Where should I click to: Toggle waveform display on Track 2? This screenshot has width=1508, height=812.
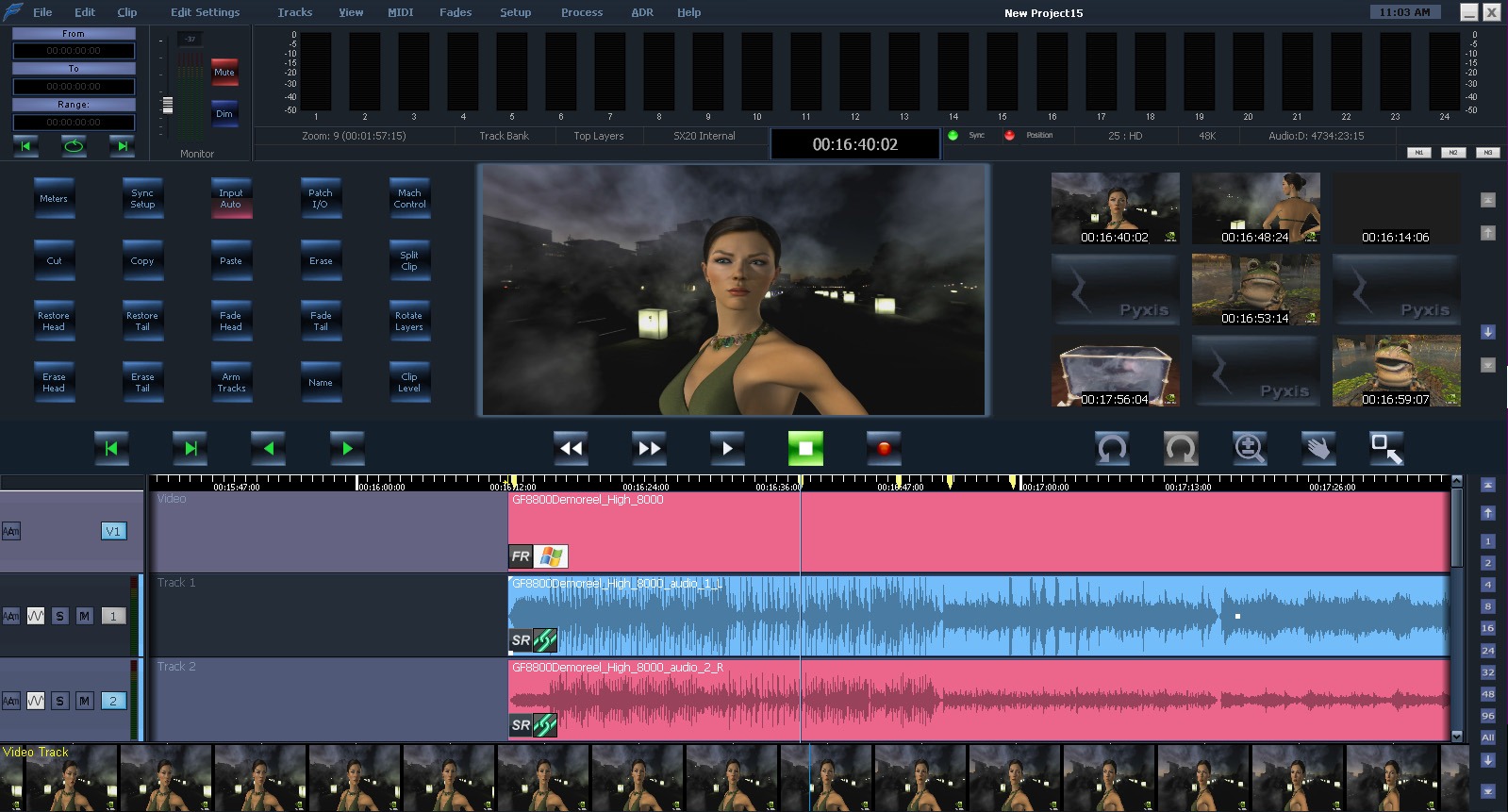click(x=36, y=701)
